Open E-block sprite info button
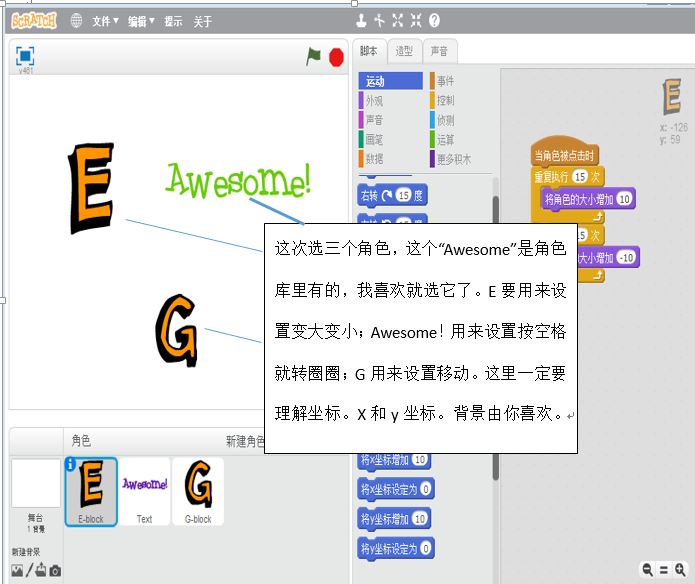Image resolution: width=695 pixels, height=584 pixels. click(x=70, y=464)
